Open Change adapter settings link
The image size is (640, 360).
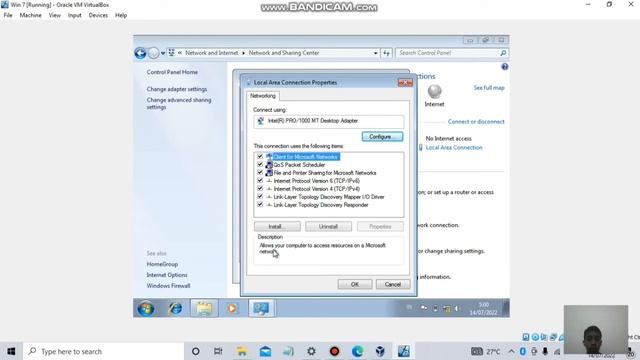pyautogui.click(x=177, y=89)
